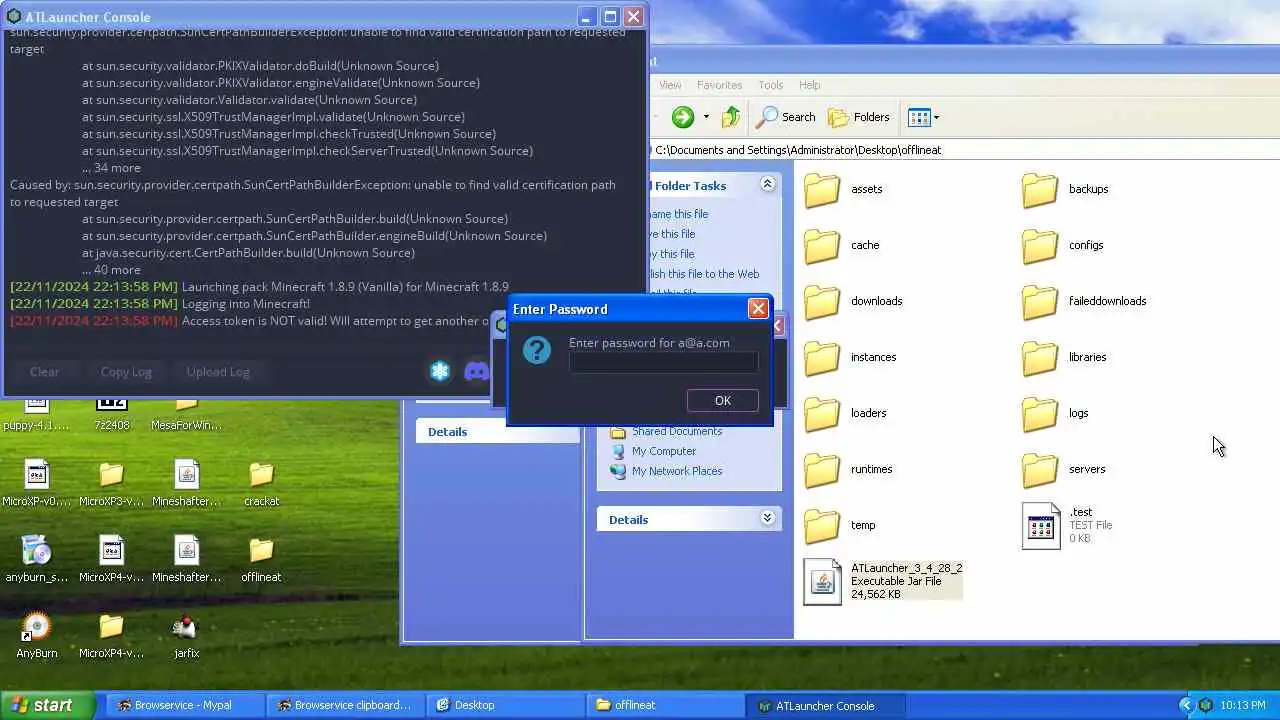Select the MicroXP-v0... file on desktop
Viewport: 1280px width, 720px height.
coord(37,483)
